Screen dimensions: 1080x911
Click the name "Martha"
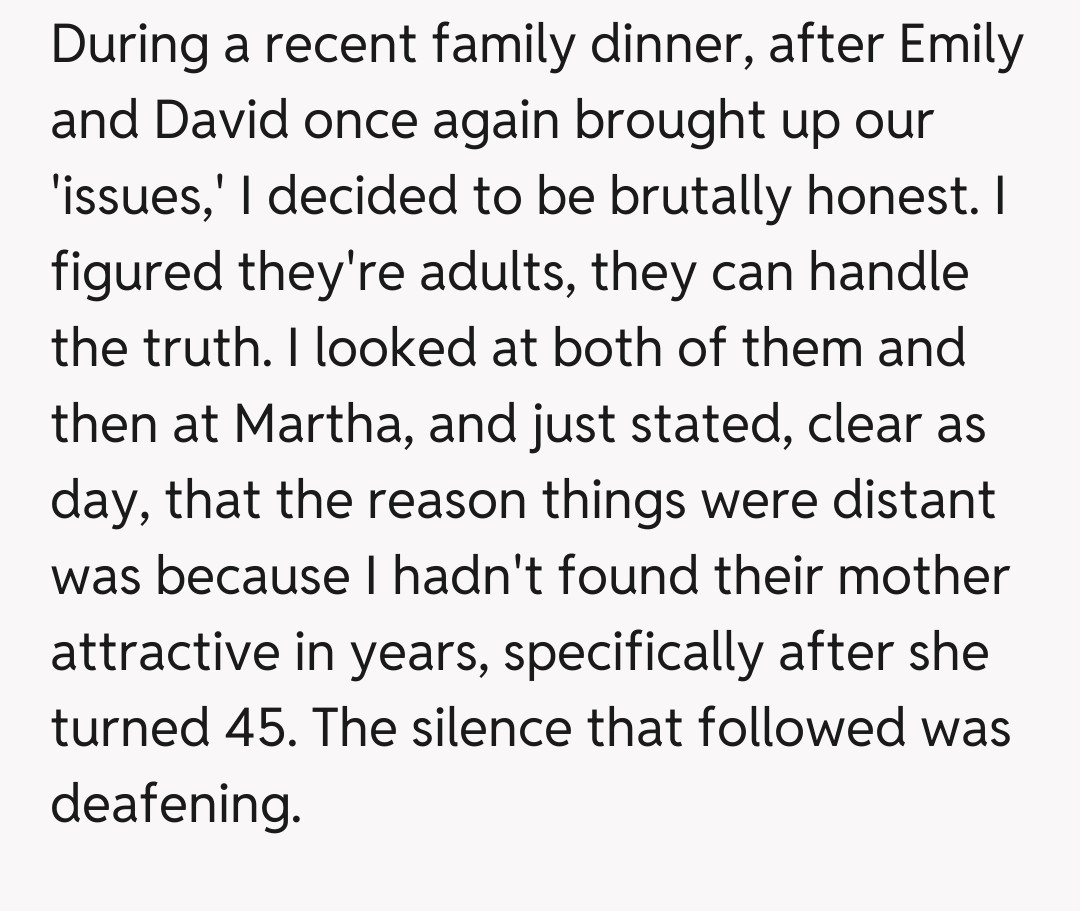pos(320,425)
